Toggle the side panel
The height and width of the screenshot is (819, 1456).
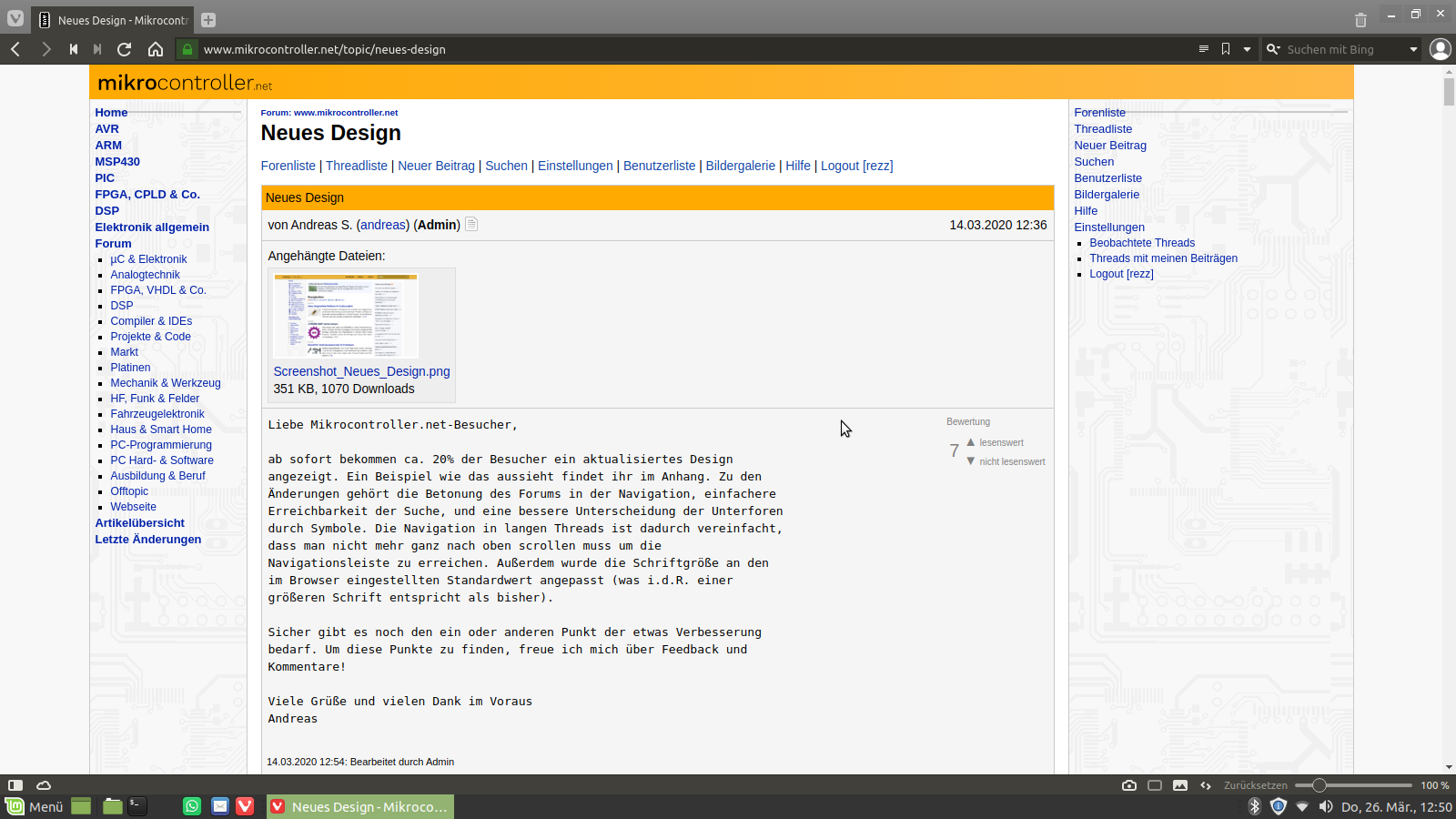(x=15, y=784)
